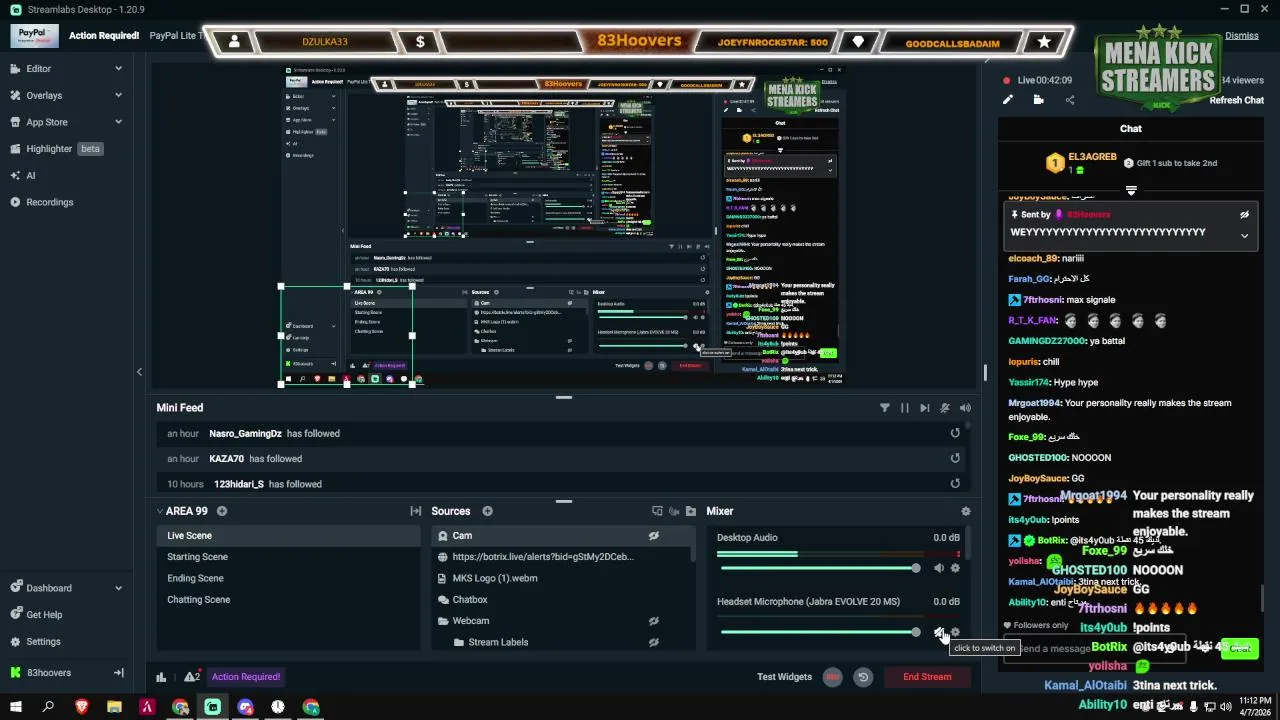
Task: Select the Chatting Scene
Action: 288,600
